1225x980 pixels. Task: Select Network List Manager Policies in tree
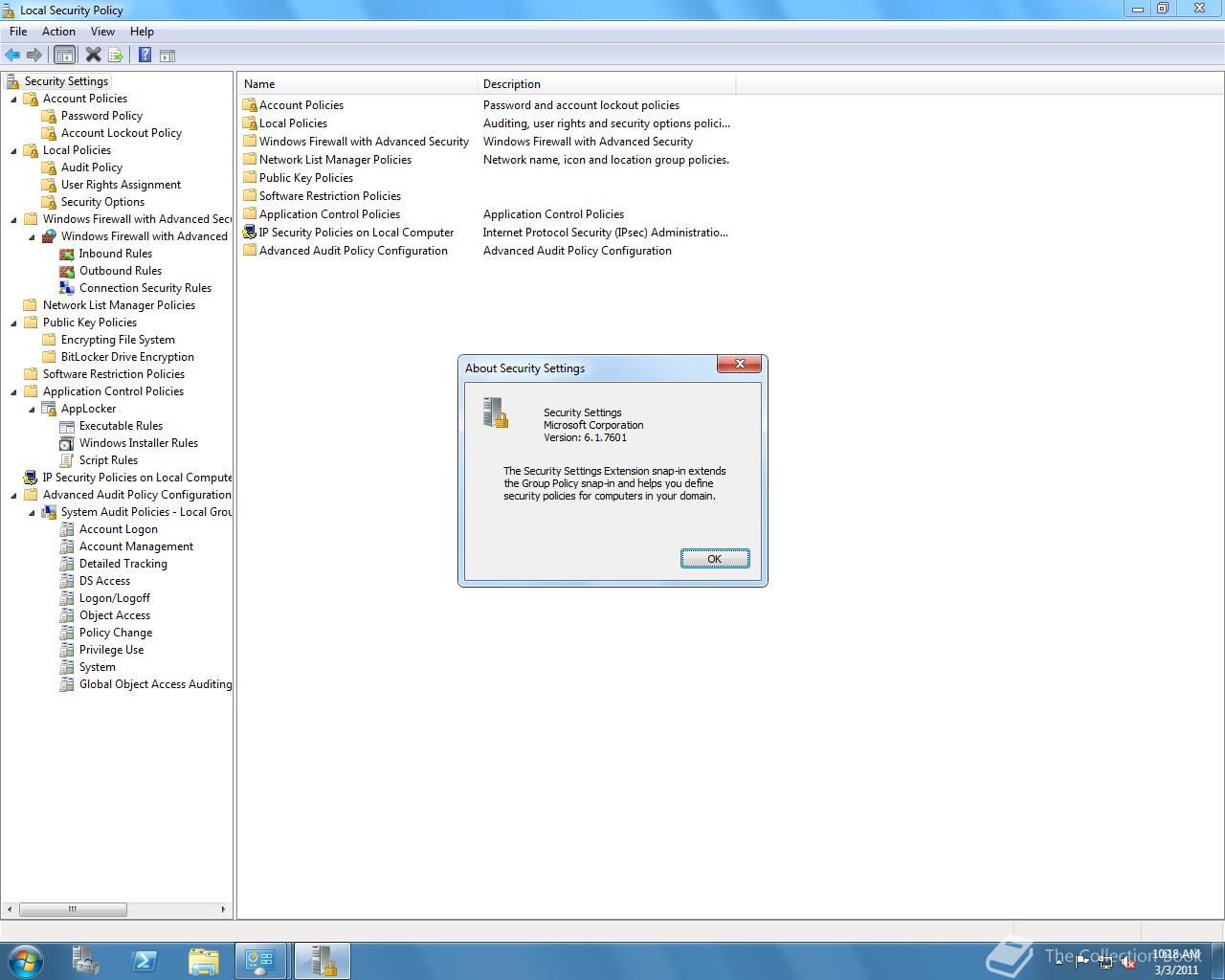(x=119, y=305)
